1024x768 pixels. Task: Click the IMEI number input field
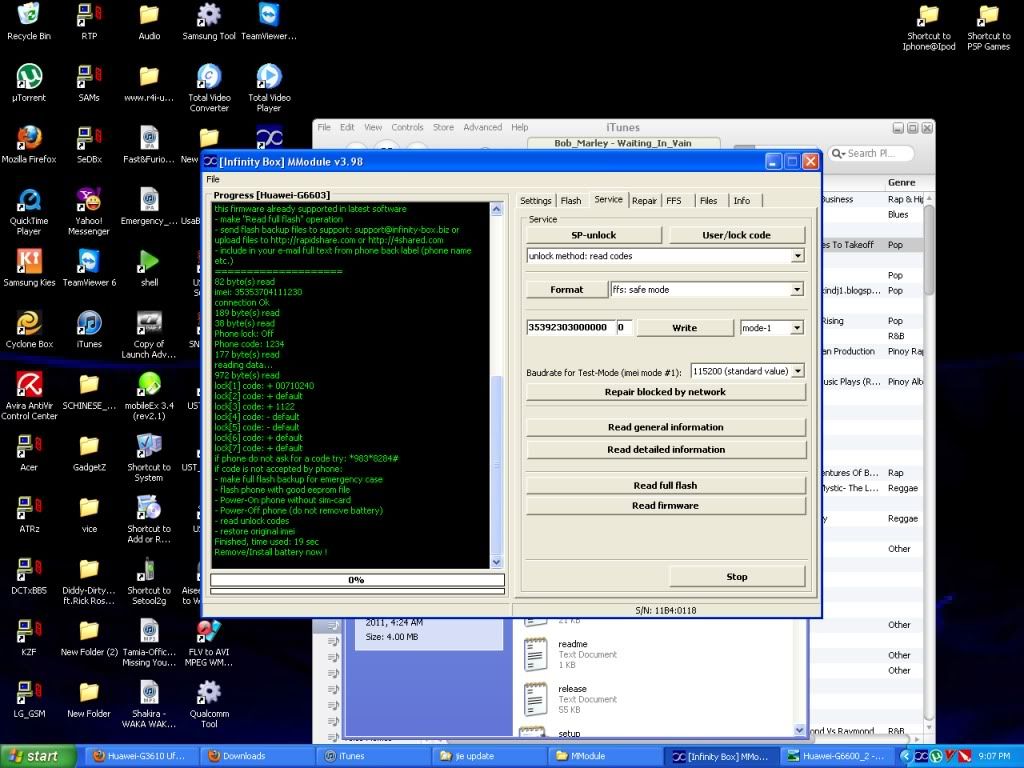click(569, 328)
